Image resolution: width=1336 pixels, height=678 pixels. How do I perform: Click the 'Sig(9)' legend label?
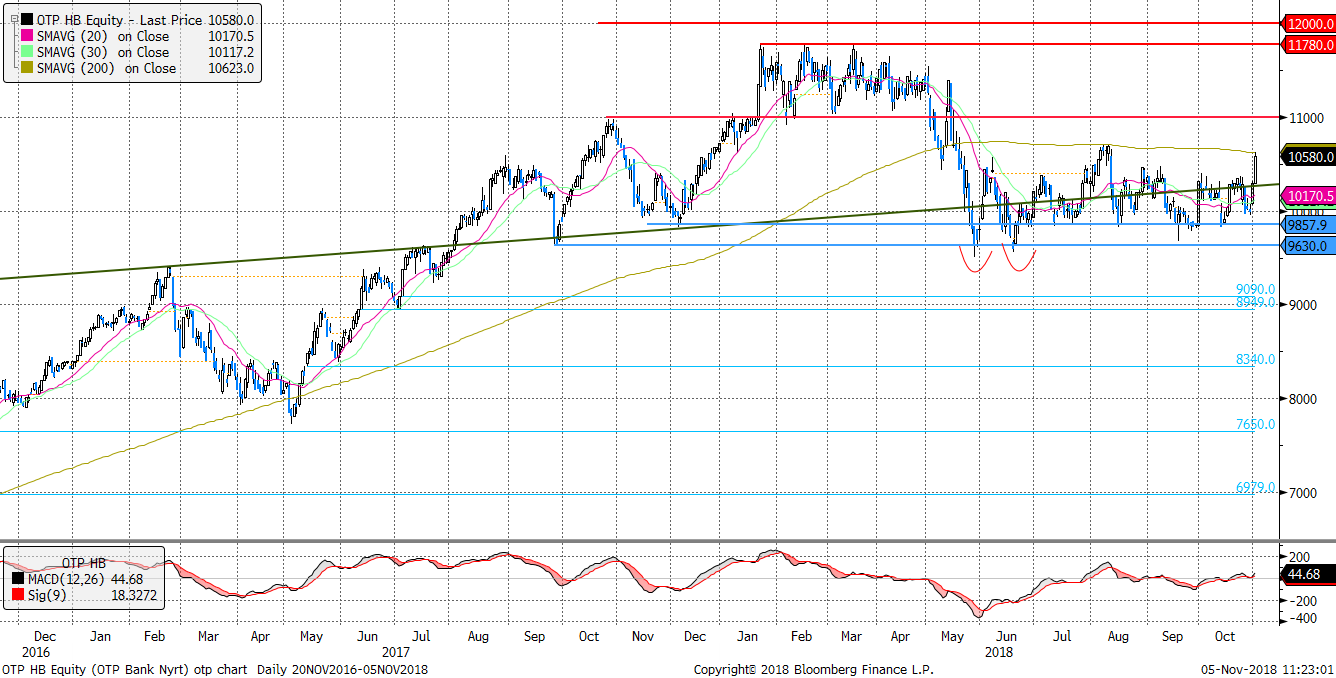tap(48, 595)
